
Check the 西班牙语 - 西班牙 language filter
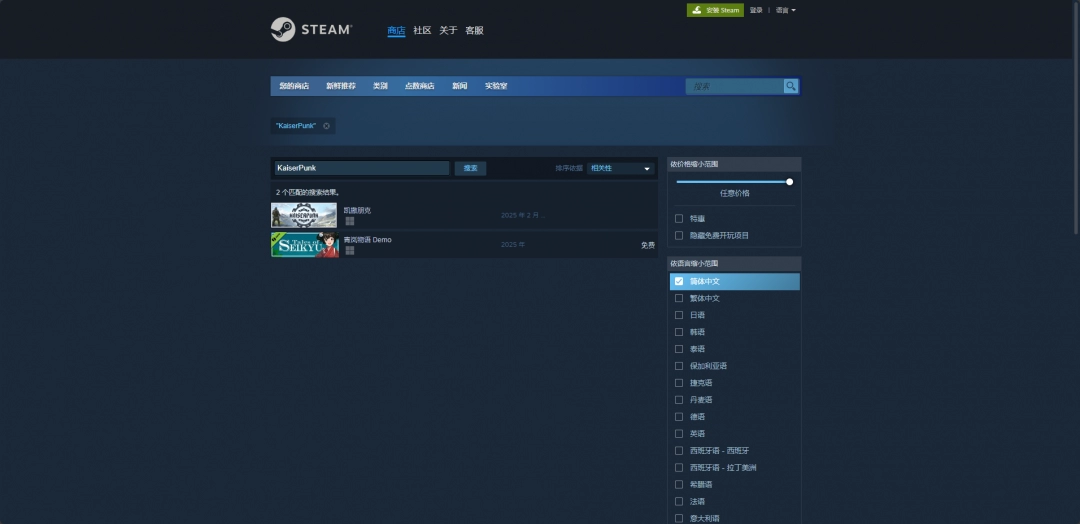[x=679, y=450]
